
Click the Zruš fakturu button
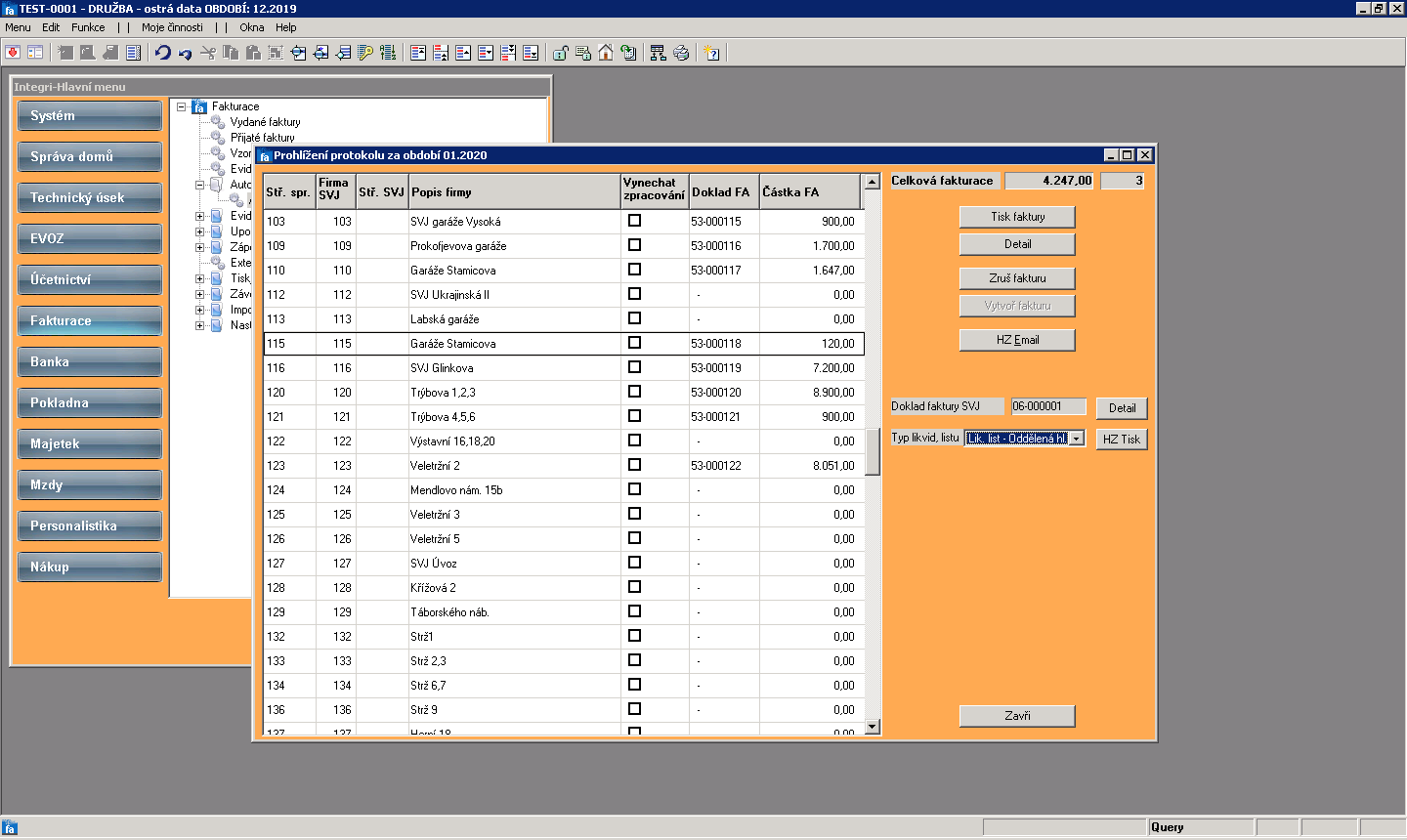pyautogui.click(x=1017, y=278)
